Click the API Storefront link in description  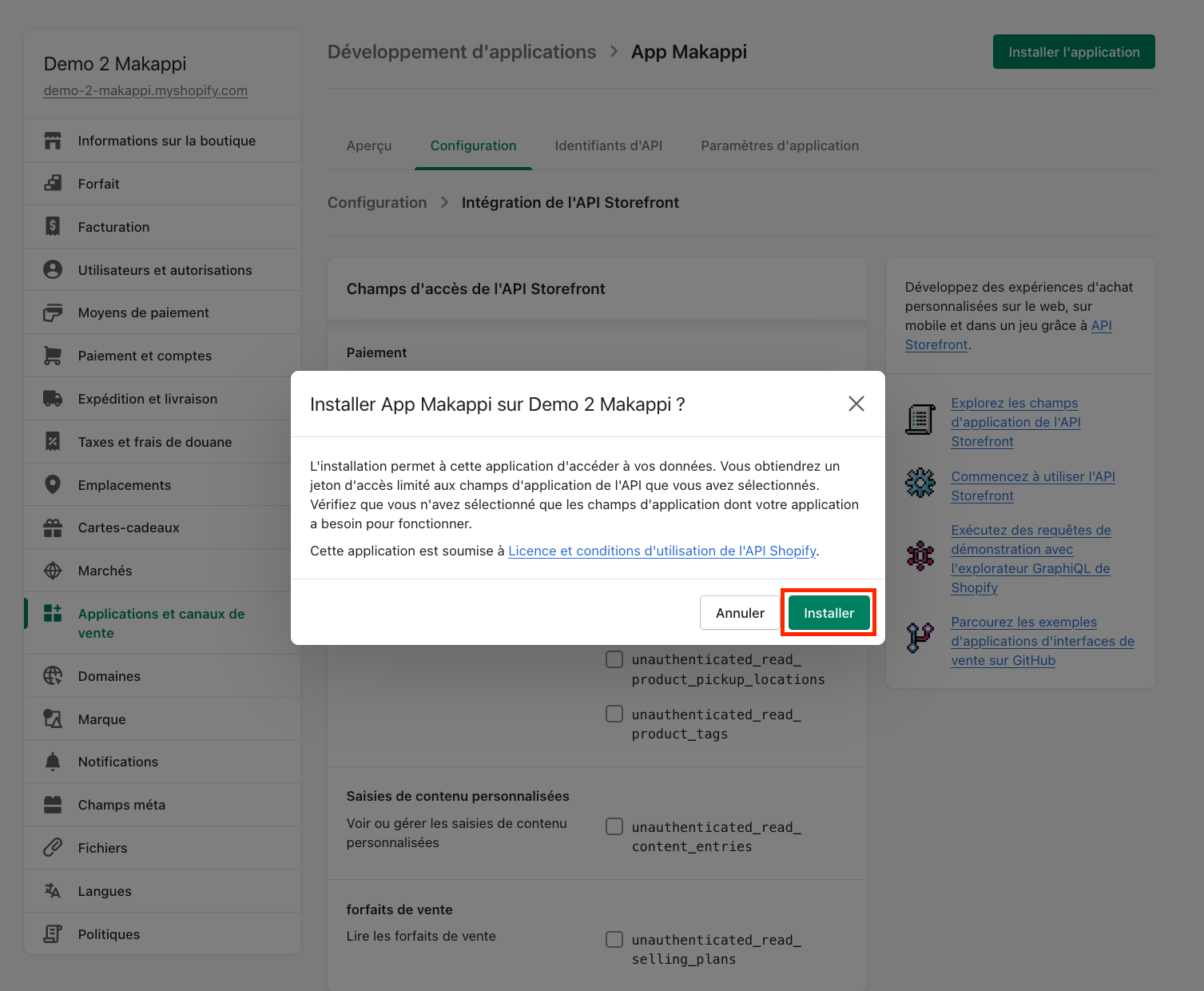[x=1008, y=335]
